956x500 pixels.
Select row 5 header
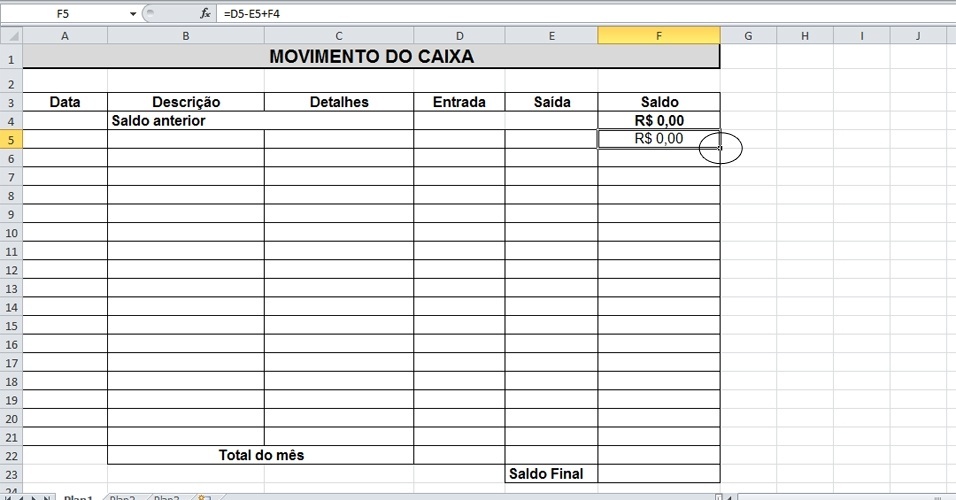[11, 140]
